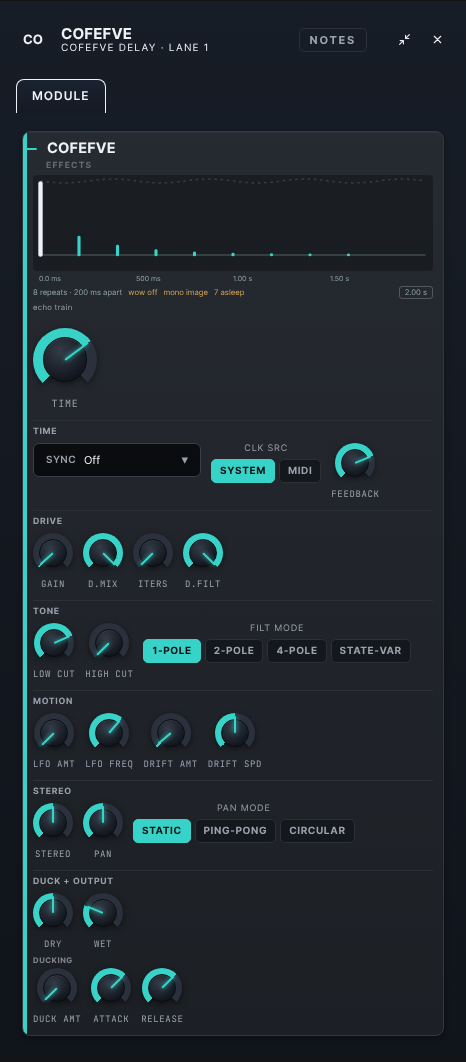Select MIDI as the clock source
The image size is (466, 1062).
[x=300, y=471]
